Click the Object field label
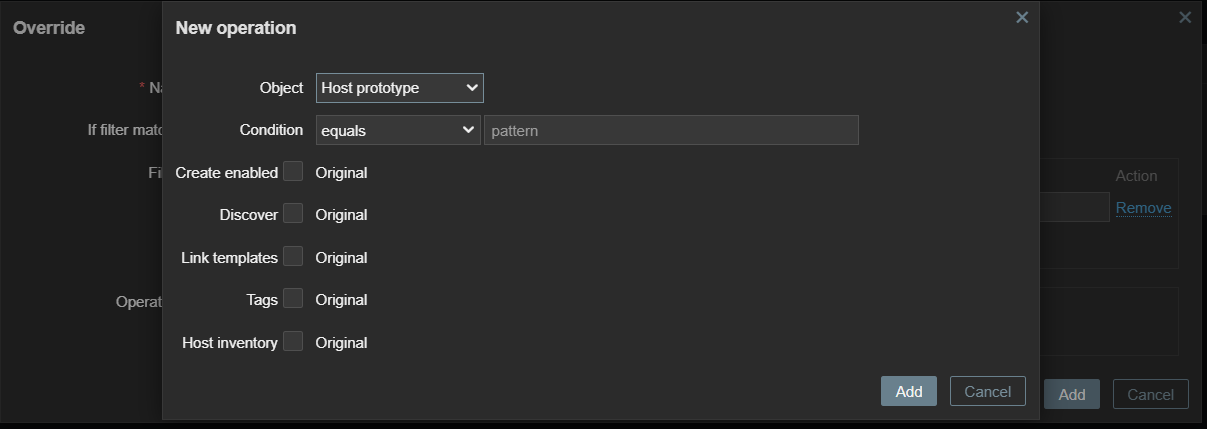 [281, 88]
